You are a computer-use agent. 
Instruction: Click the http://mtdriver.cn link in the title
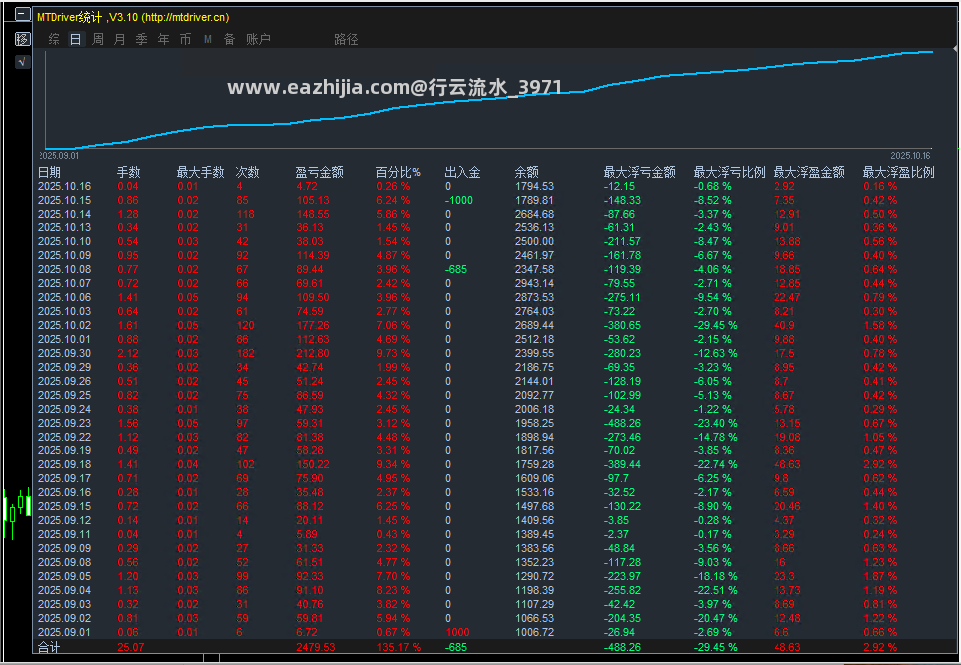pos(184,17)
